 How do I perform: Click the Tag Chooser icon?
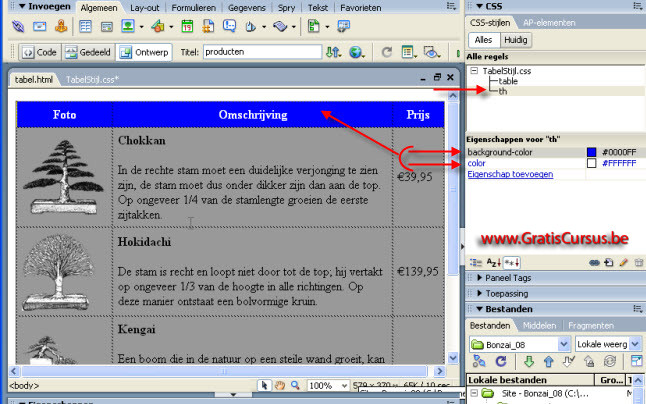343,27
